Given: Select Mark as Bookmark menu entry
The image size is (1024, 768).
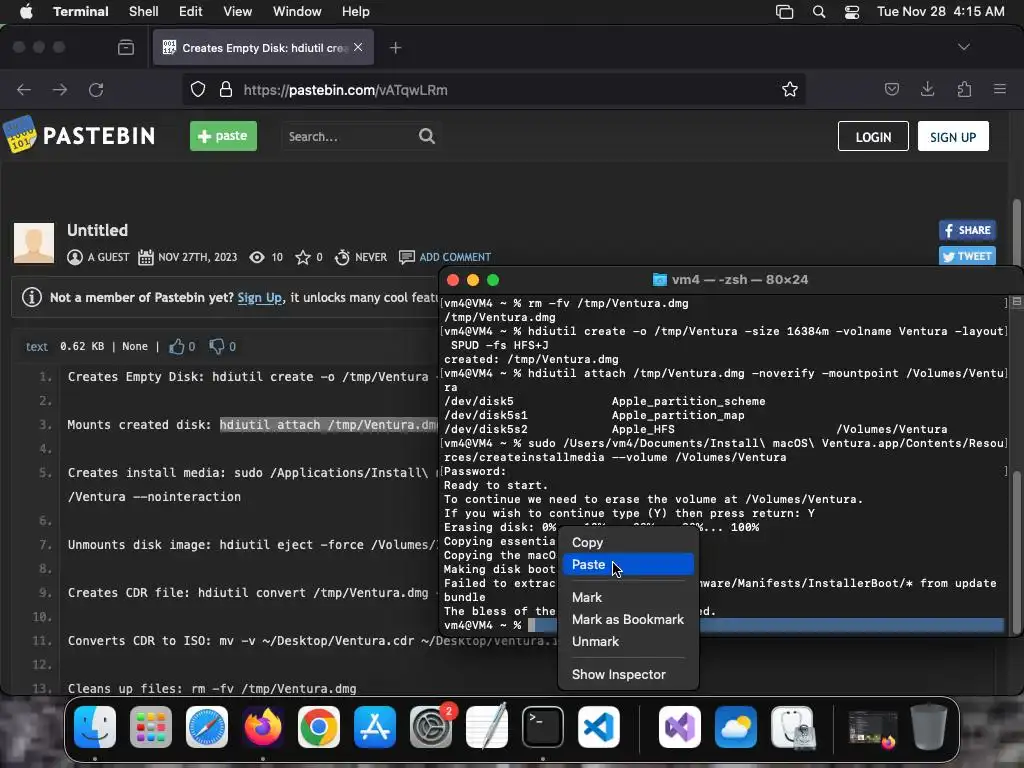Looking at the screenshot, I should tap(628, 620).
